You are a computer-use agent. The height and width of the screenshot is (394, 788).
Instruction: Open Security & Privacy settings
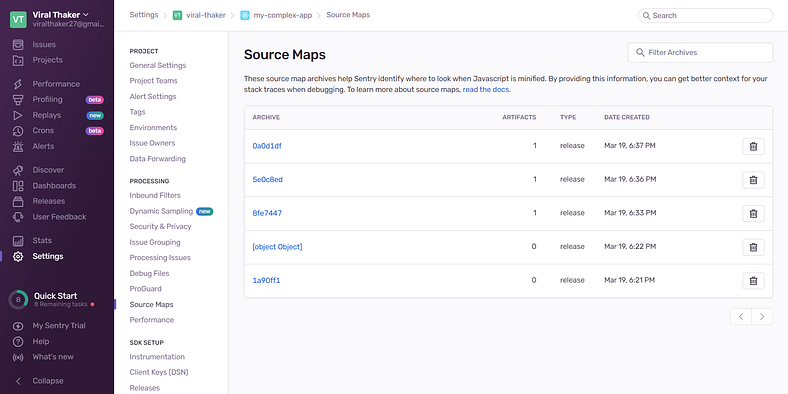coord(160,227)
